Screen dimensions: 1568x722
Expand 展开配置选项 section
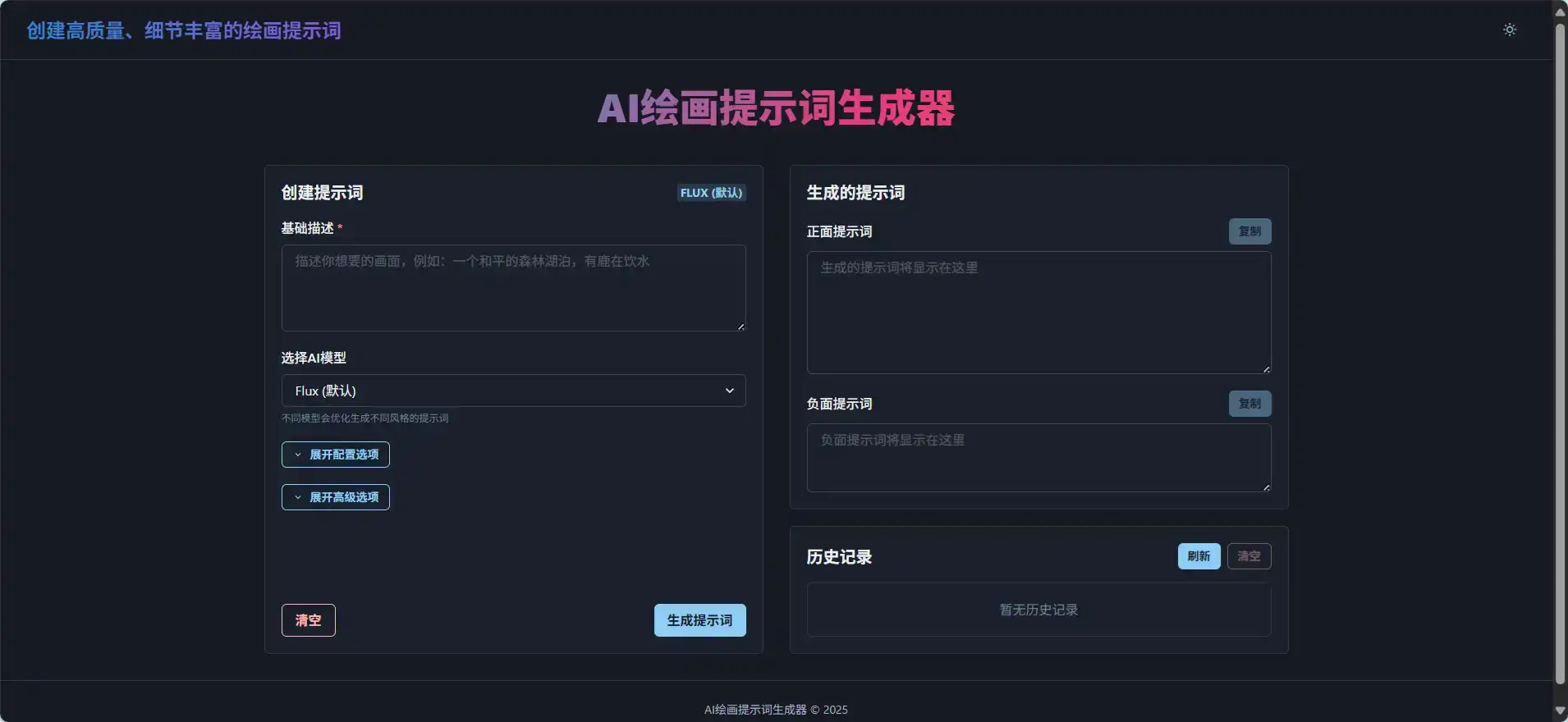[335, 455]
